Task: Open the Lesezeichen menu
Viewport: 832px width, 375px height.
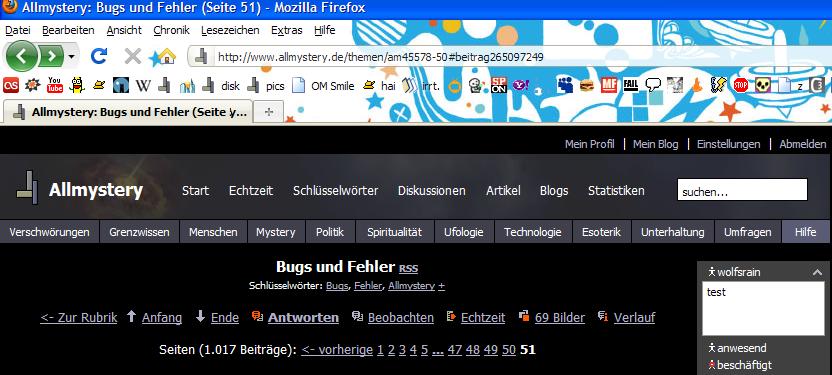Action: [x=230, y=30]
